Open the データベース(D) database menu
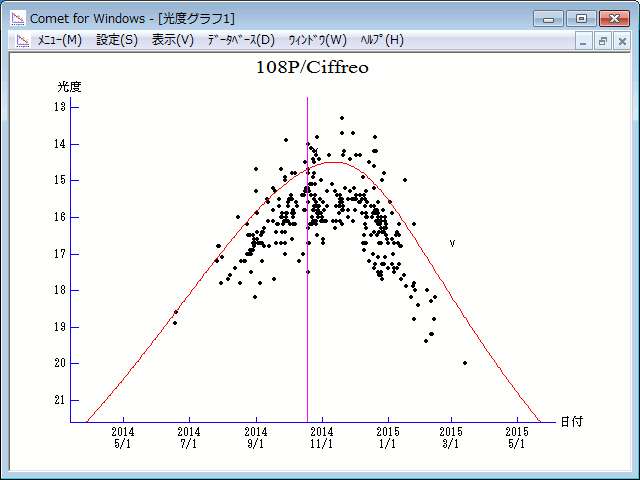Screen dimensions: 640x480 240,40
